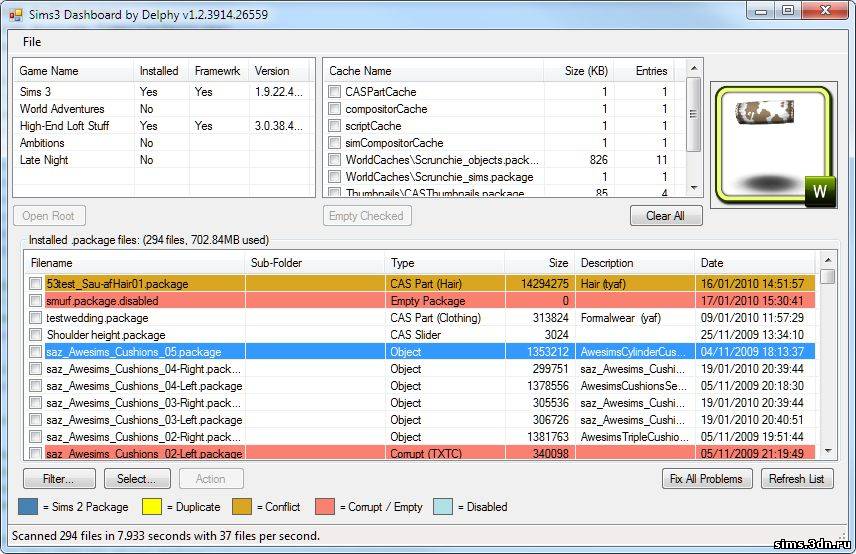The width and height of the screenshot is (856, 554).
Task: Click the Open Root button
Action: point(49,216)
